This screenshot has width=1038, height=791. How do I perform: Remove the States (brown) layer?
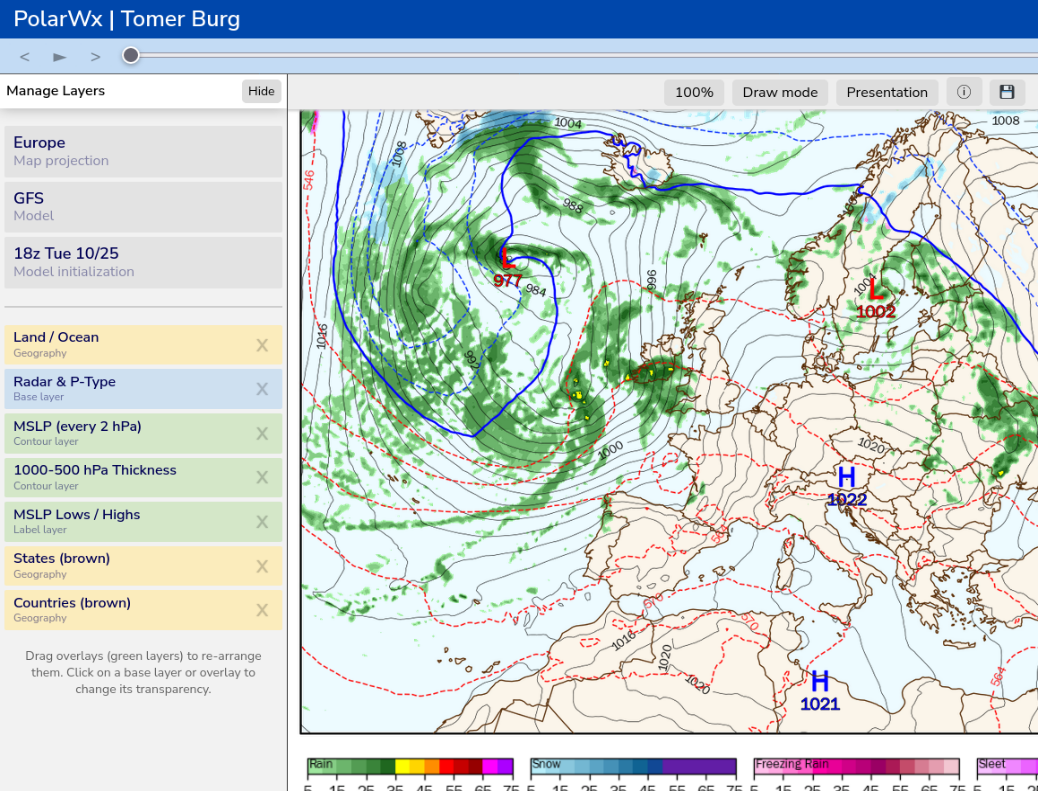pyautogui.click(x=262, y=566)
